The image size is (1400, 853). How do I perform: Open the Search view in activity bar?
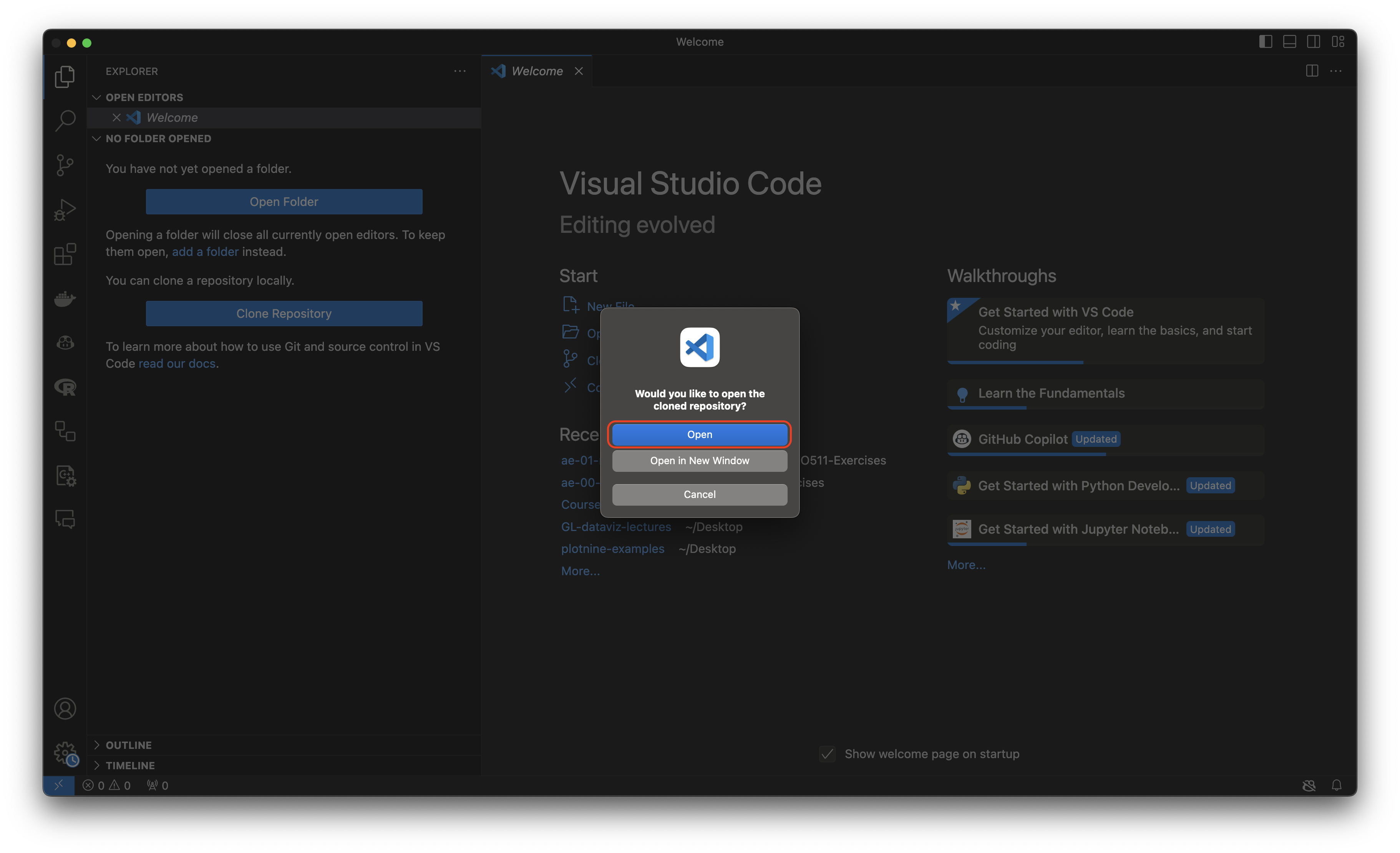(x=65, y=121)
